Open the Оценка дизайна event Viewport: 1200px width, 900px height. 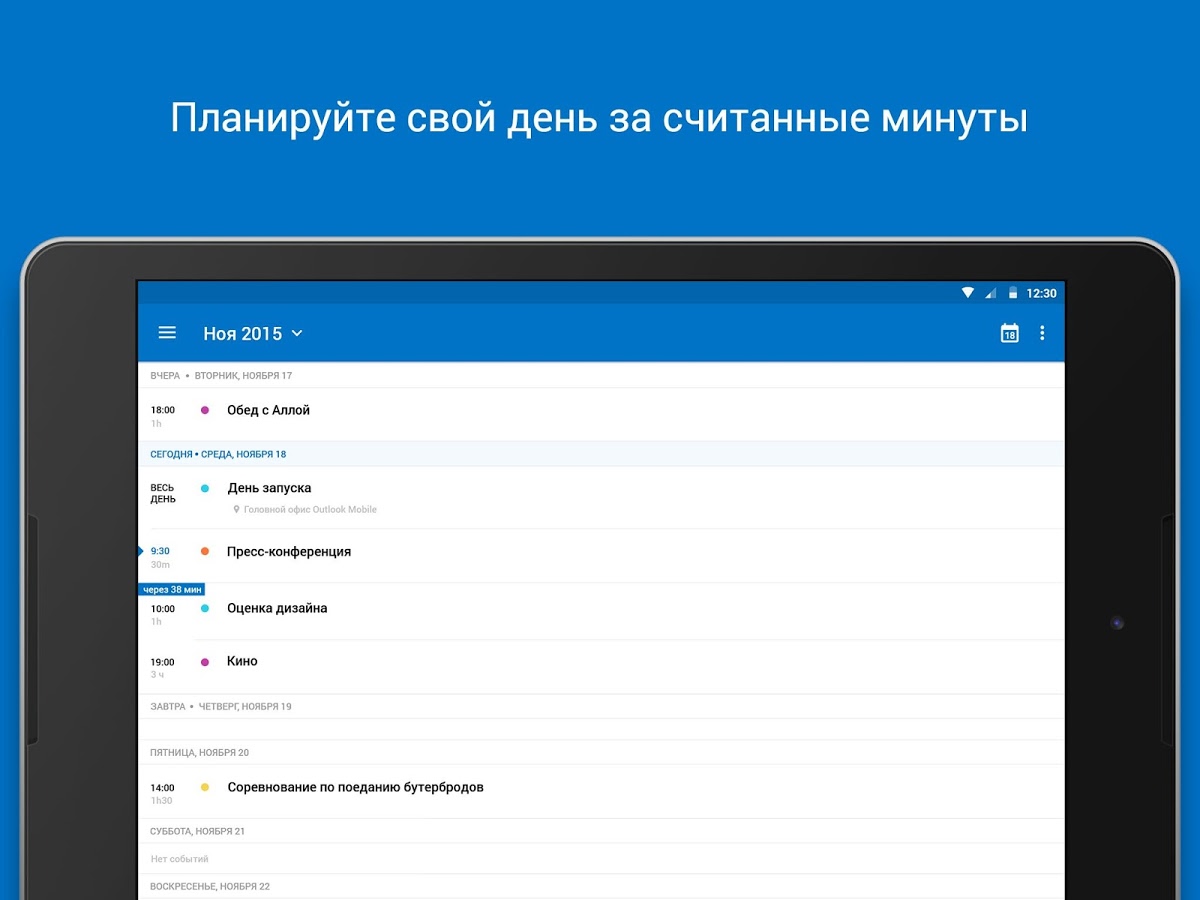(x=277, y=608)
